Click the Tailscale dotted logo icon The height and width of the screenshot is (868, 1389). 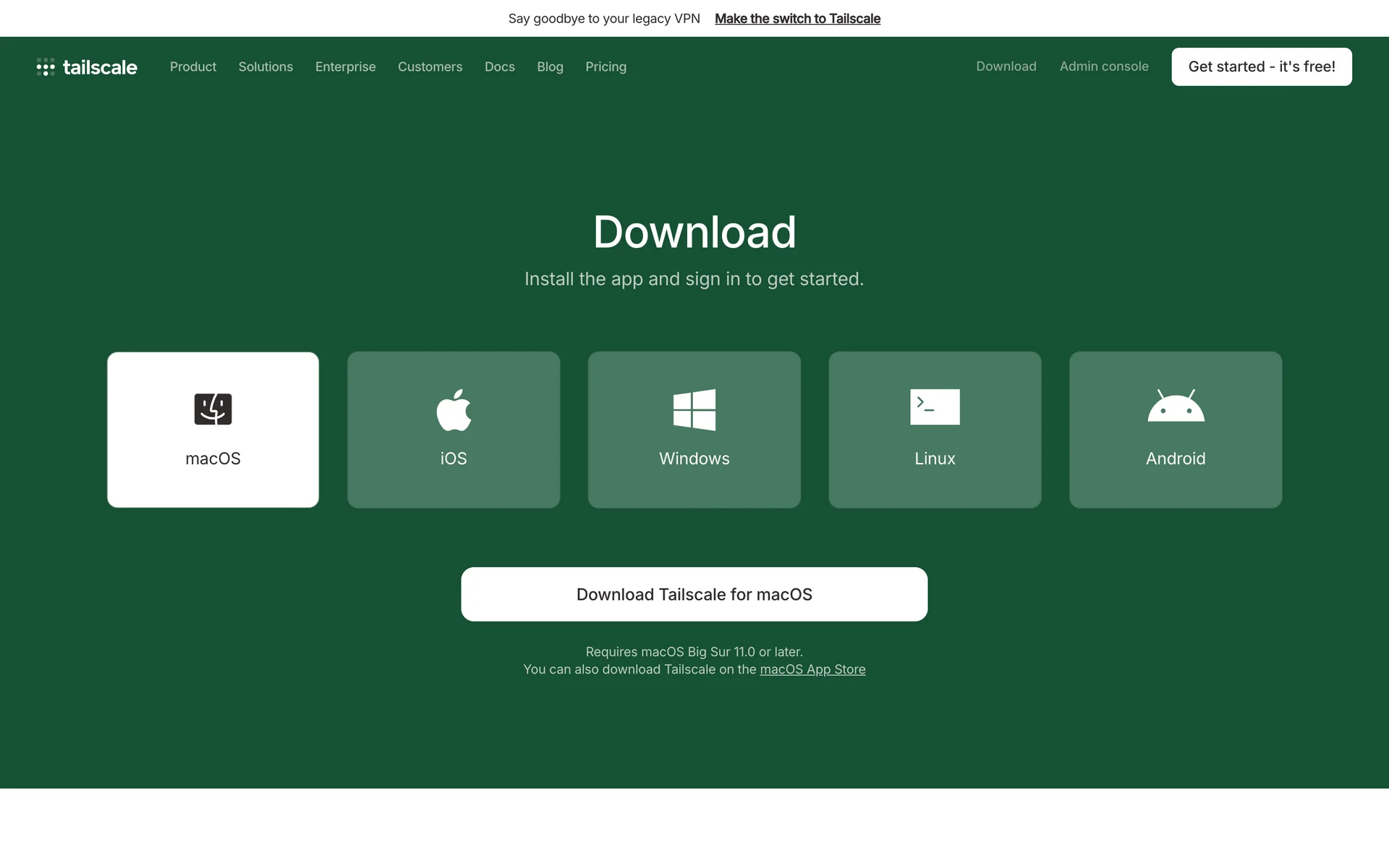coord(46,67)
